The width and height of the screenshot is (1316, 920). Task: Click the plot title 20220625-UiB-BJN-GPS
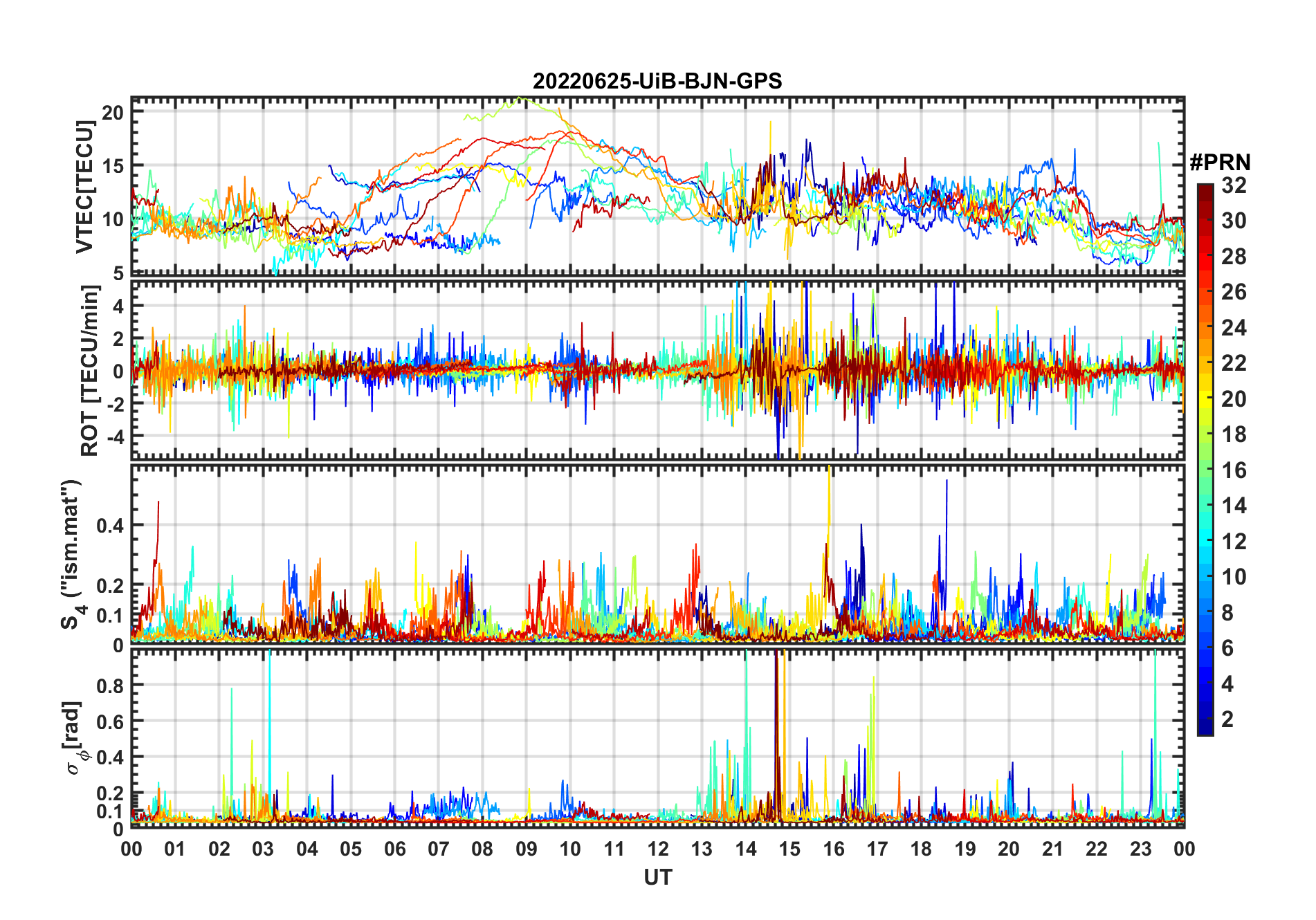point(657,81)
